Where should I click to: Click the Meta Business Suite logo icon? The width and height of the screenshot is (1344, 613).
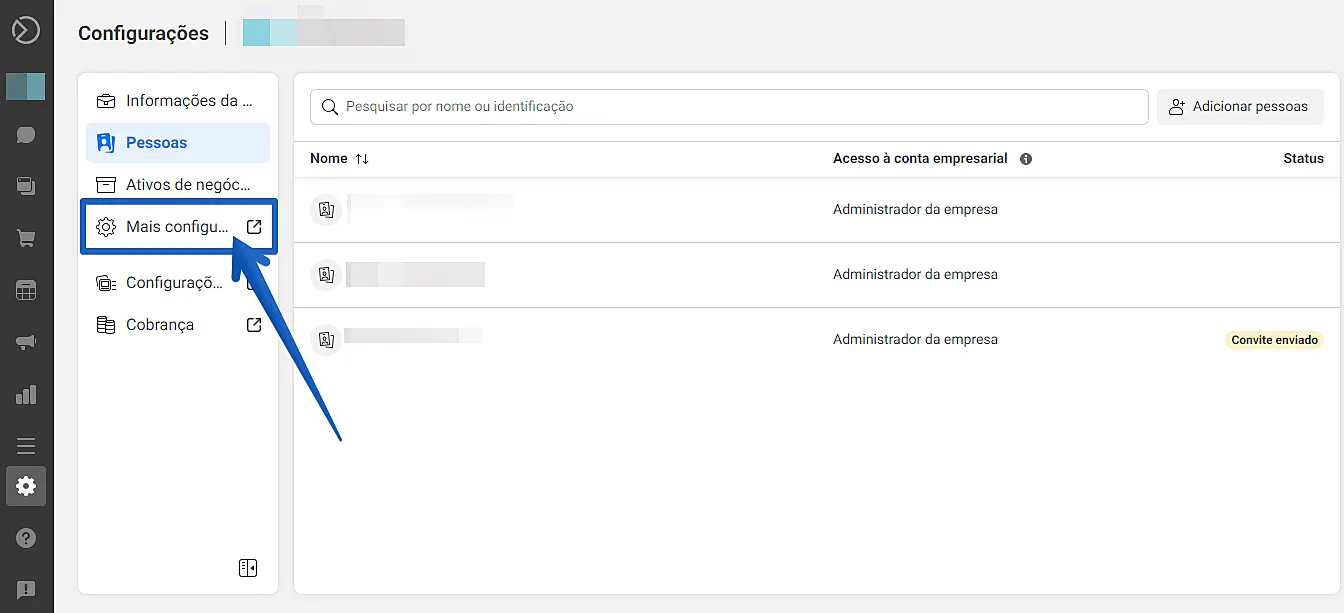[26, 30]
